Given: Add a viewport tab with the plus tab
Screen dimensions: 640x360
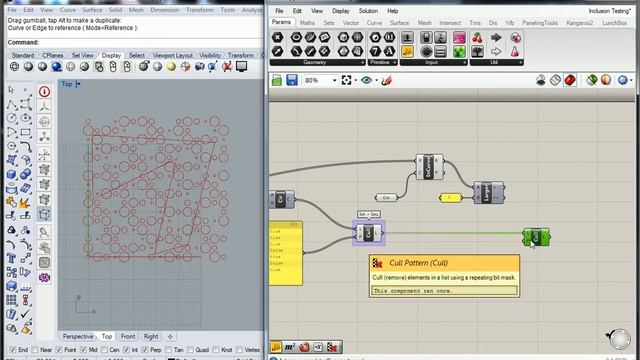Looking at the screenshot, I should pyautogui.click(x=170, y=337).
